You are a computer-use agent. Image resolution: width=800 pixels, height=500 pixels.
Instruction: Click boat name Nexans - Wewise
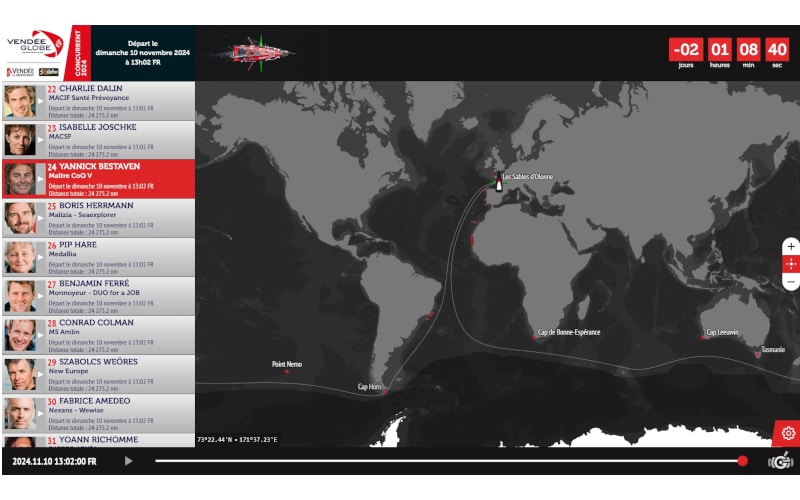(76, 410)
